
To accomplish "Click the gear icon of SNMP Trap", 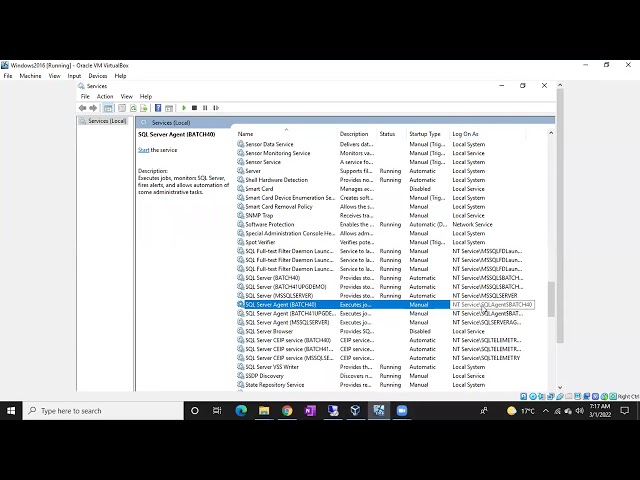I will (240, 215).
